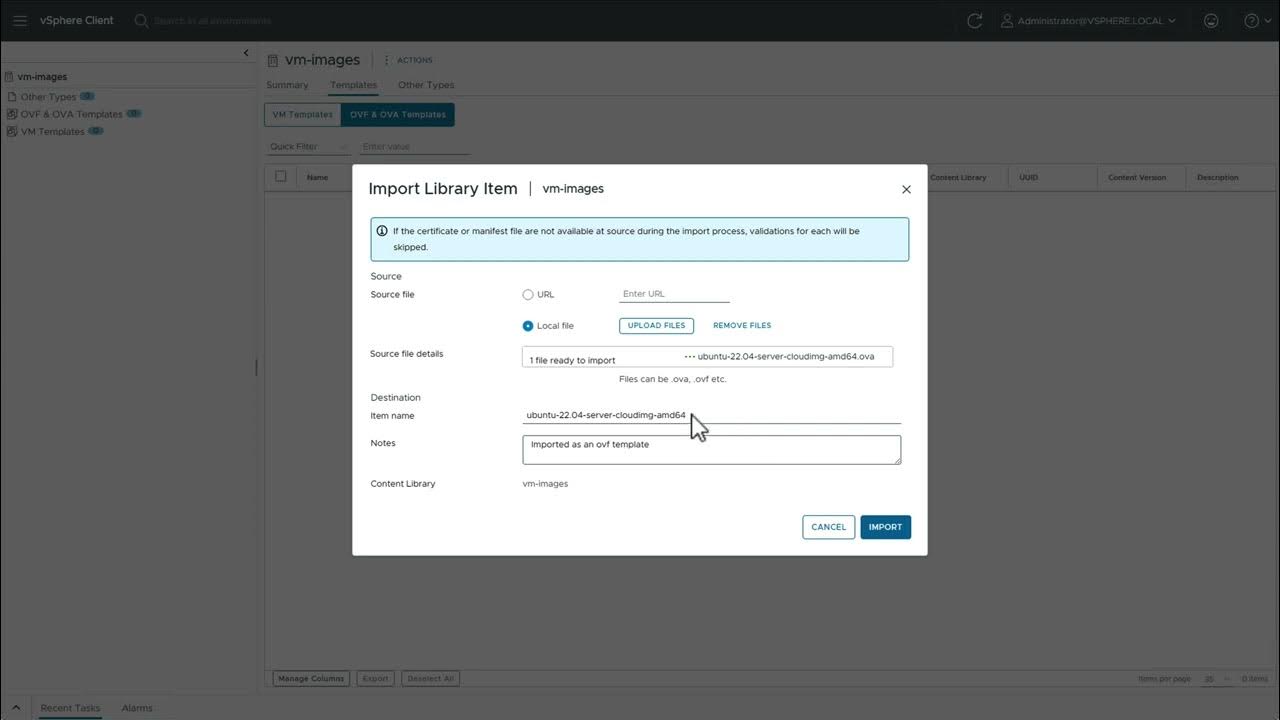The image size is (1280, 720).
Task: Expand the bottom Recent Tasks panel
Action: pos(16,707)
